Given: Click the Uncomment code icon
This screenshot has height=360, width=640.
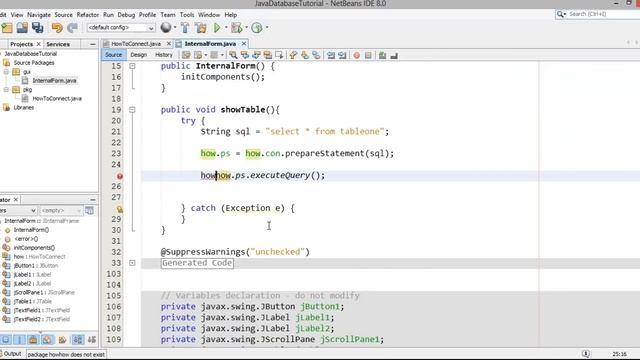Looking at the screenshot, I should (394, 55).
